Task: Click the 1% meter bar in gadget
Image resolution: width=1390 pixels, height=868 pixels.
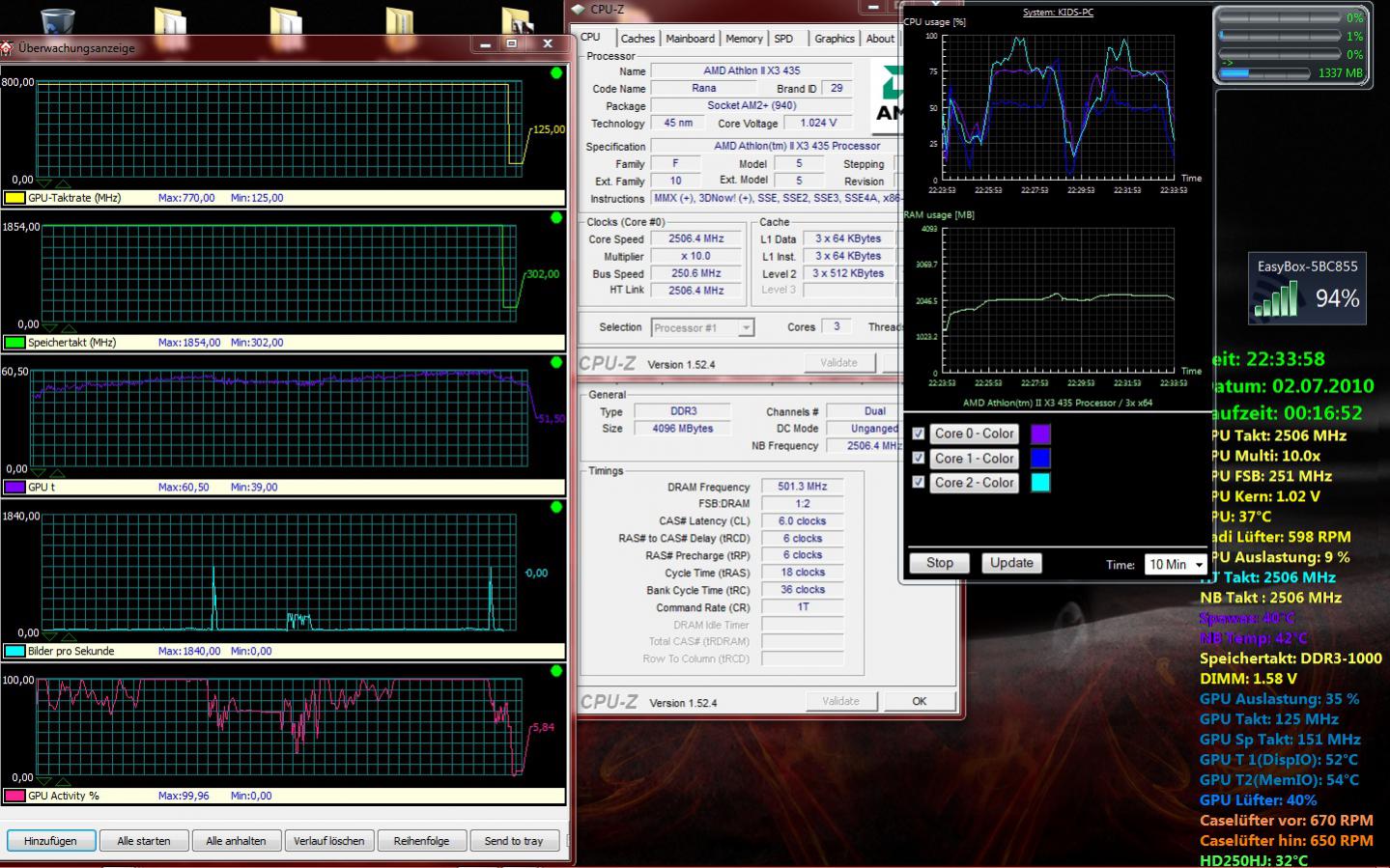Action: point(1279,36)
